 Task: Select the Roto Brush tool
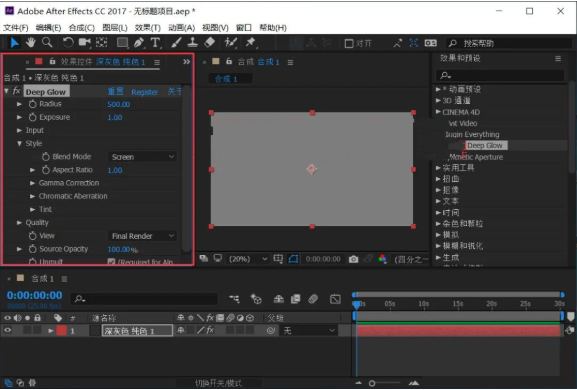[230, 43]
